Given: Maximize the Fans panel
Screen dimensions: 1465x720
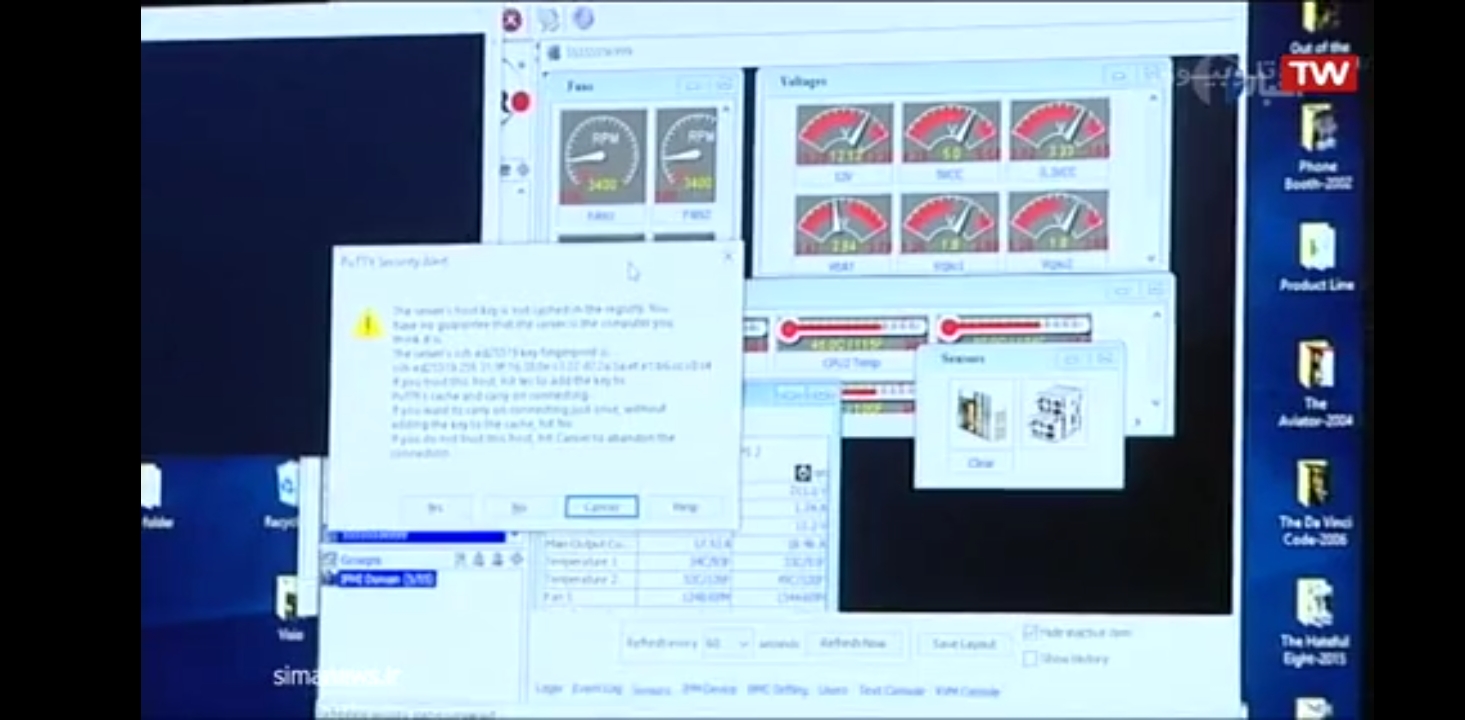Looking at the screenshot, I should click(x=725, y=86).
